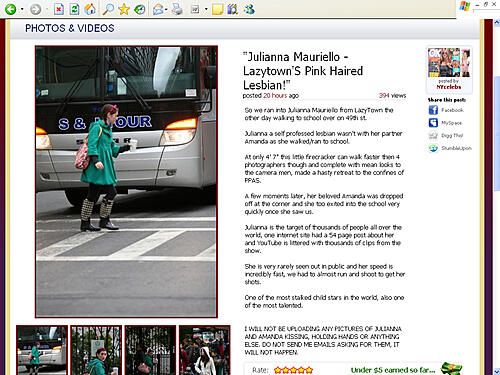The width and height of the screenshot is (500, 375).
Task: Click the 'Under $5 earned so far...' text
Action: (x=393, y=370)
